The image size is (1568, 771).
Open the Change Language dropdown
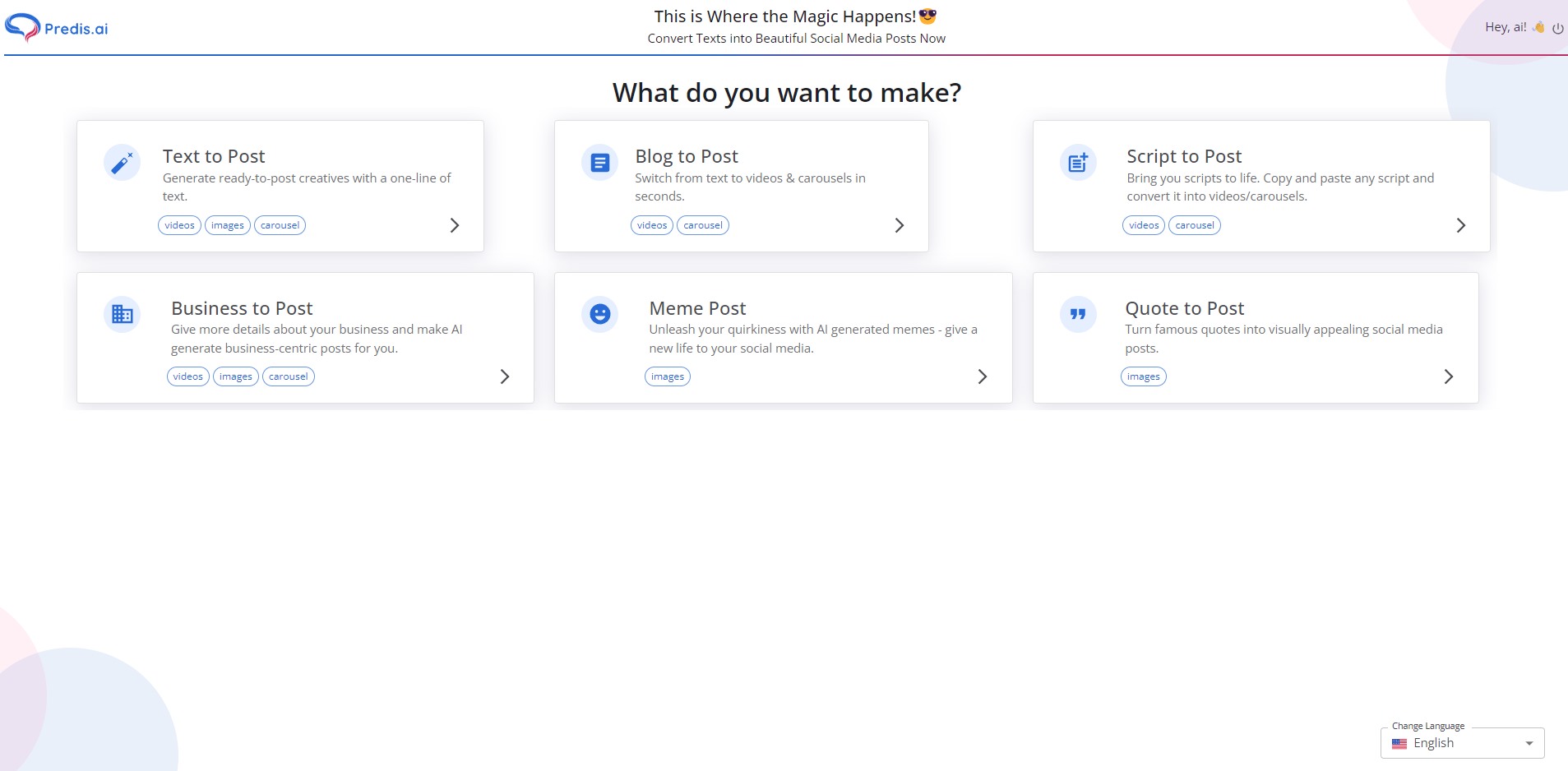(x=1462, y=743)
